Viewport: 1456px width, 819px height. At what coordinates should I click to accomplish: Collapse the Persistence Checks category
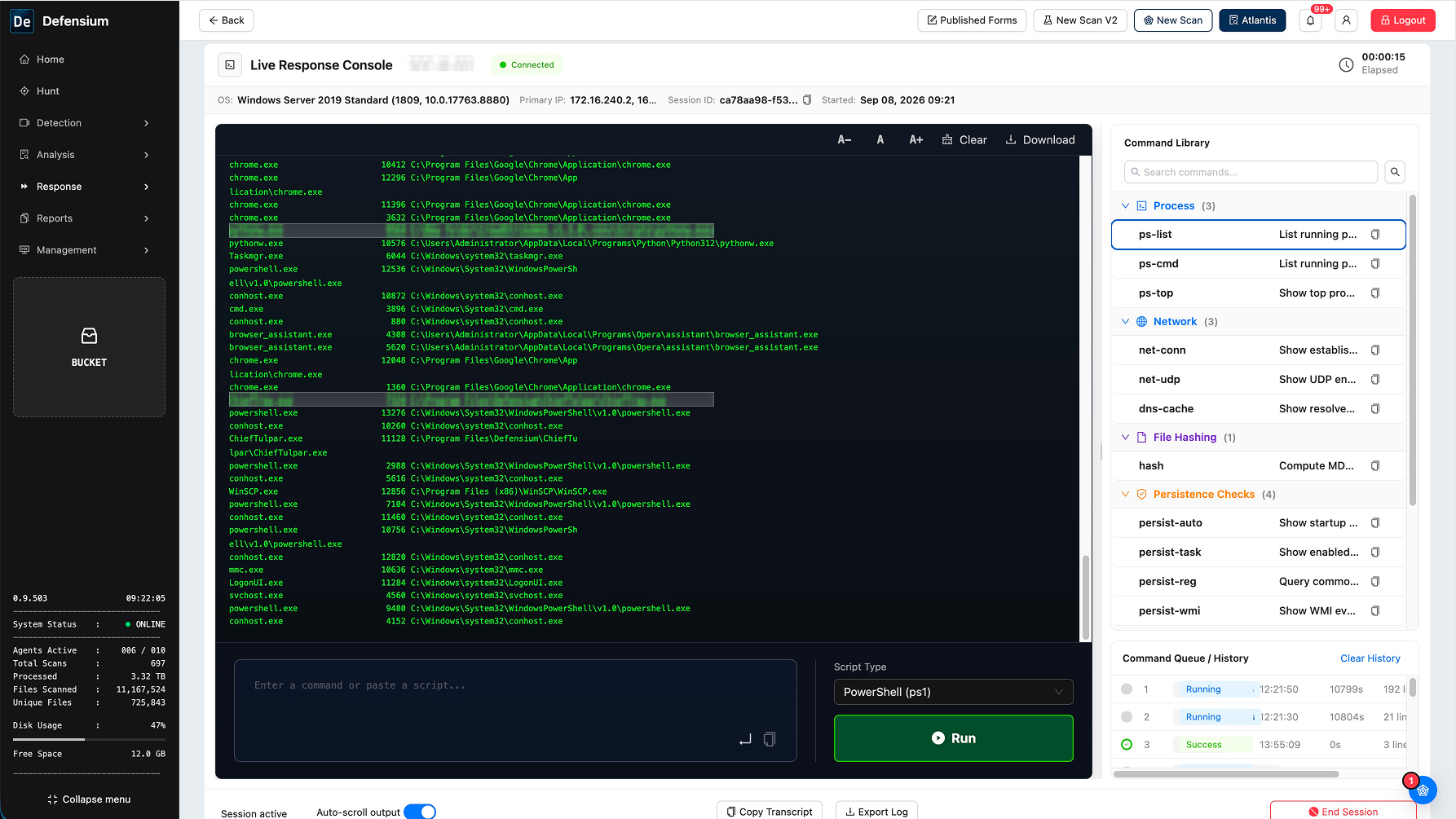pos(1126,495)
